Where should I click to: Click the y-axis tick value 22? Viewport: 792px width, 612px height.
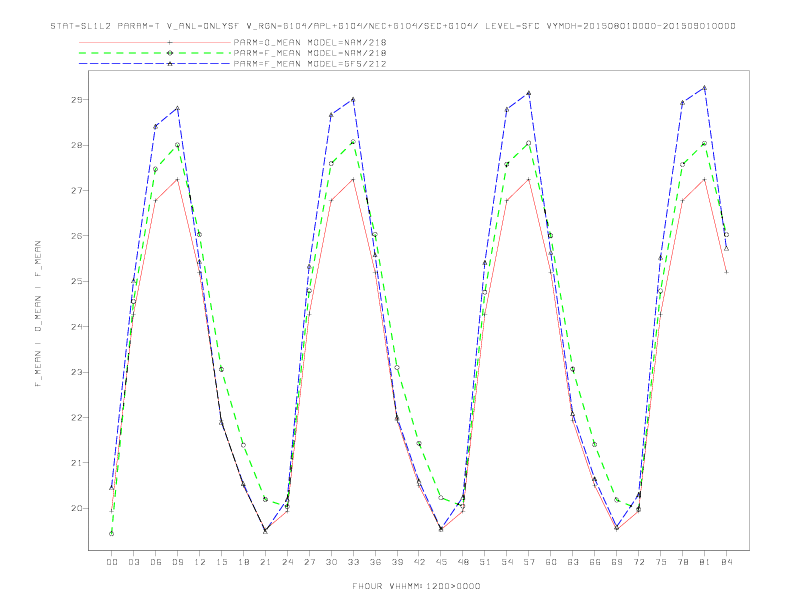click(77, 418)
